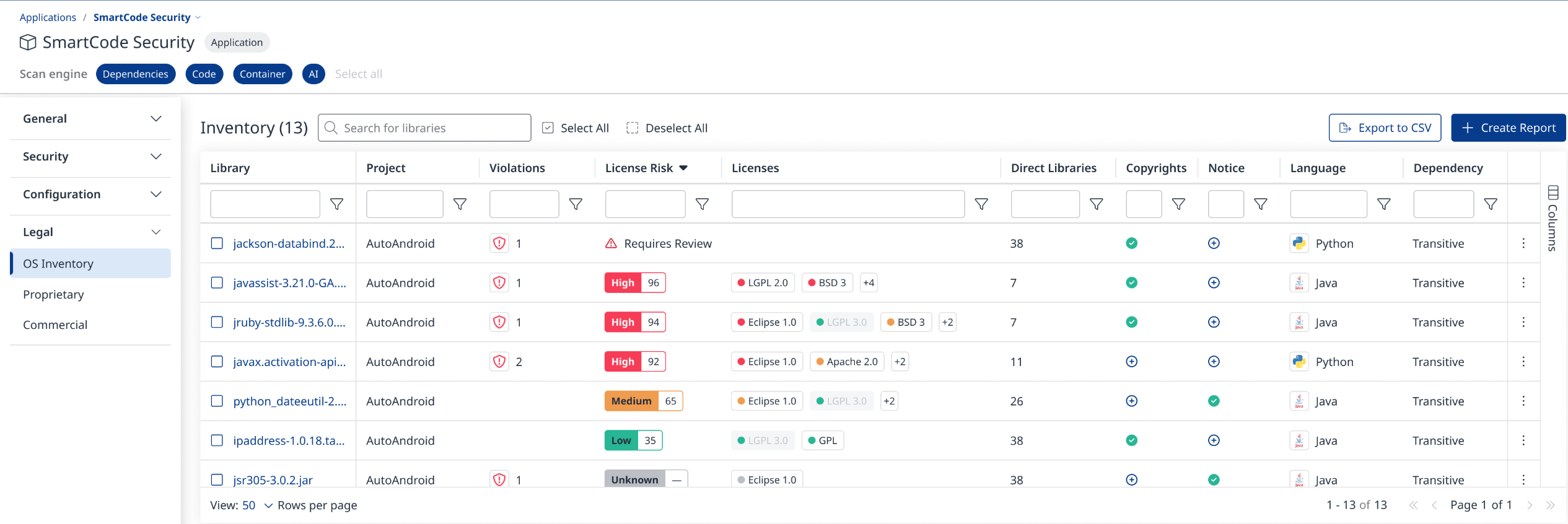Click the Select all scan engines text
Image resolution: width=1568 pixels, height=524 pixels.
pos(359,74)
